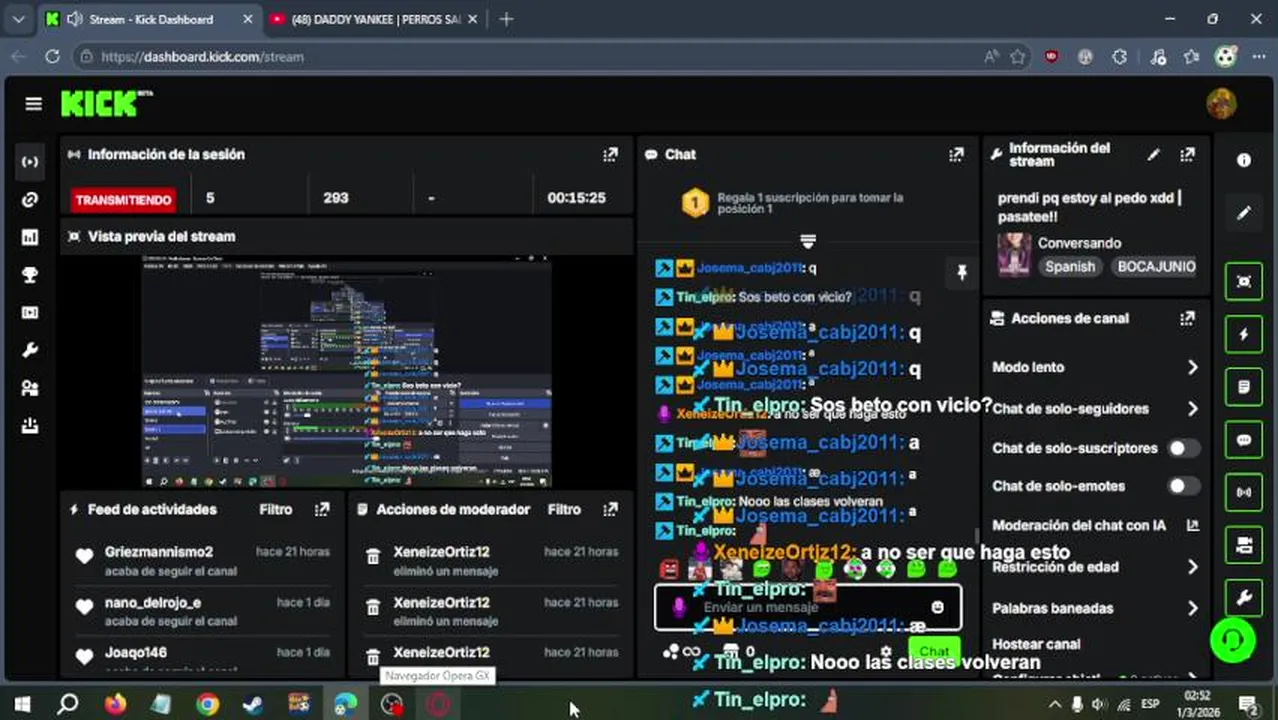The image size is (1278, 720).
Task: Open Steam from the taskbar
Action: (253, 705)
